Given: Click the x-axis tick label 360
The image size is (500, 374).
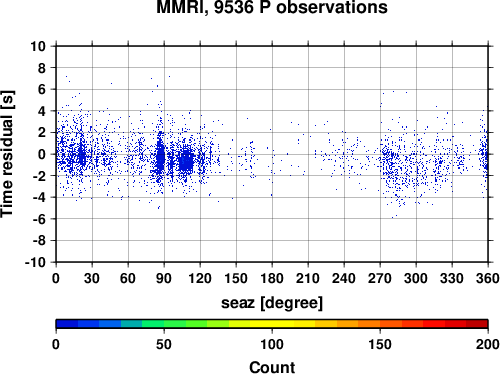Looking at the screenshot, I should (x=488, y=278).
